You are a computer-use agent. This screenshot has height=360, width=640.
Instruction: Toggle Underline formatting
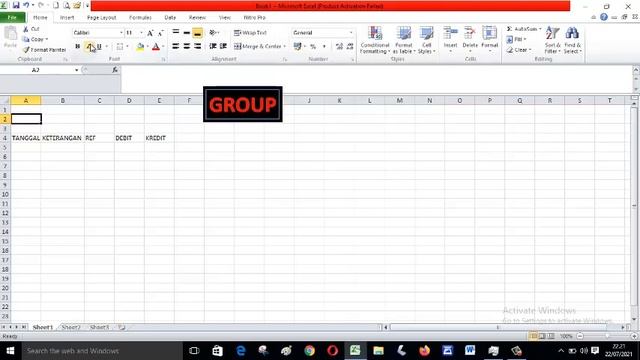tap(99, 47)
